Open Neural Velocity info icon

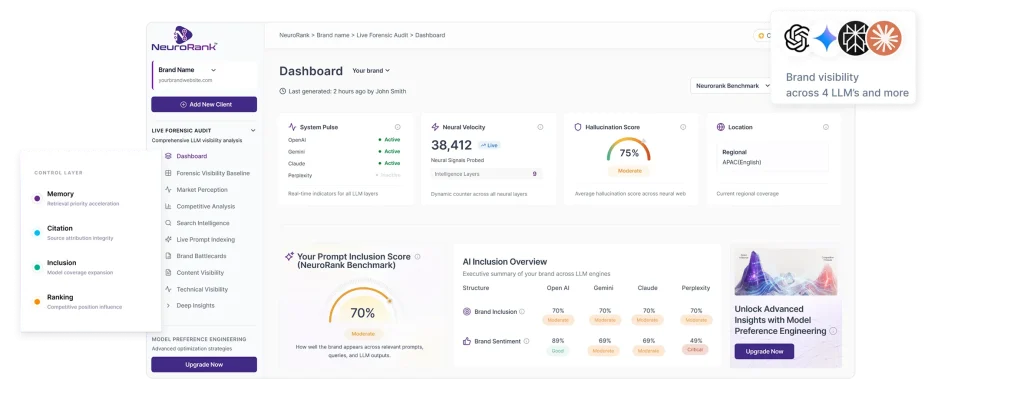(540, 127)
